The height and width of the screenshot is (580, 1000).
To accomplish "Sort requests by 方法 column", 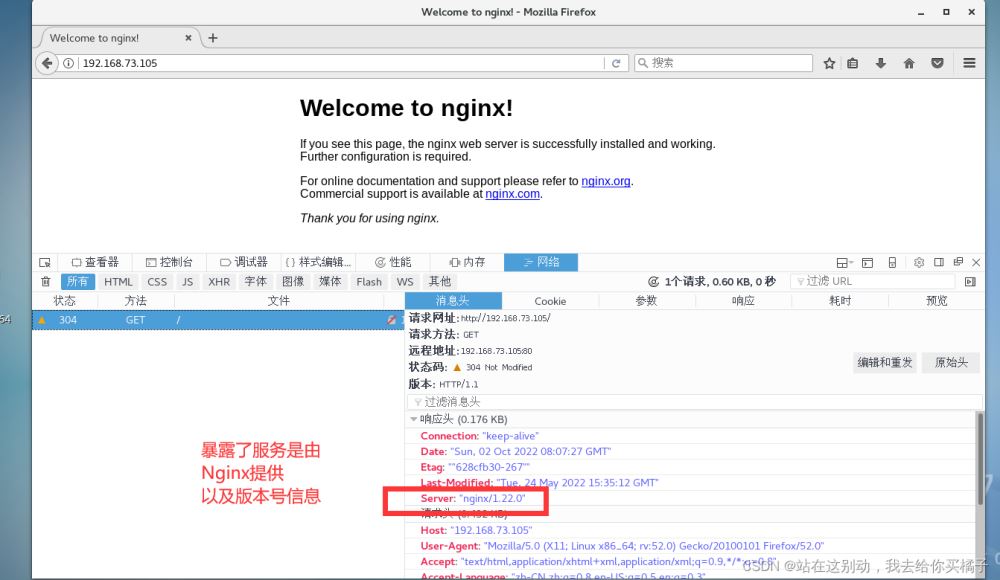I will tap(135, 301).
